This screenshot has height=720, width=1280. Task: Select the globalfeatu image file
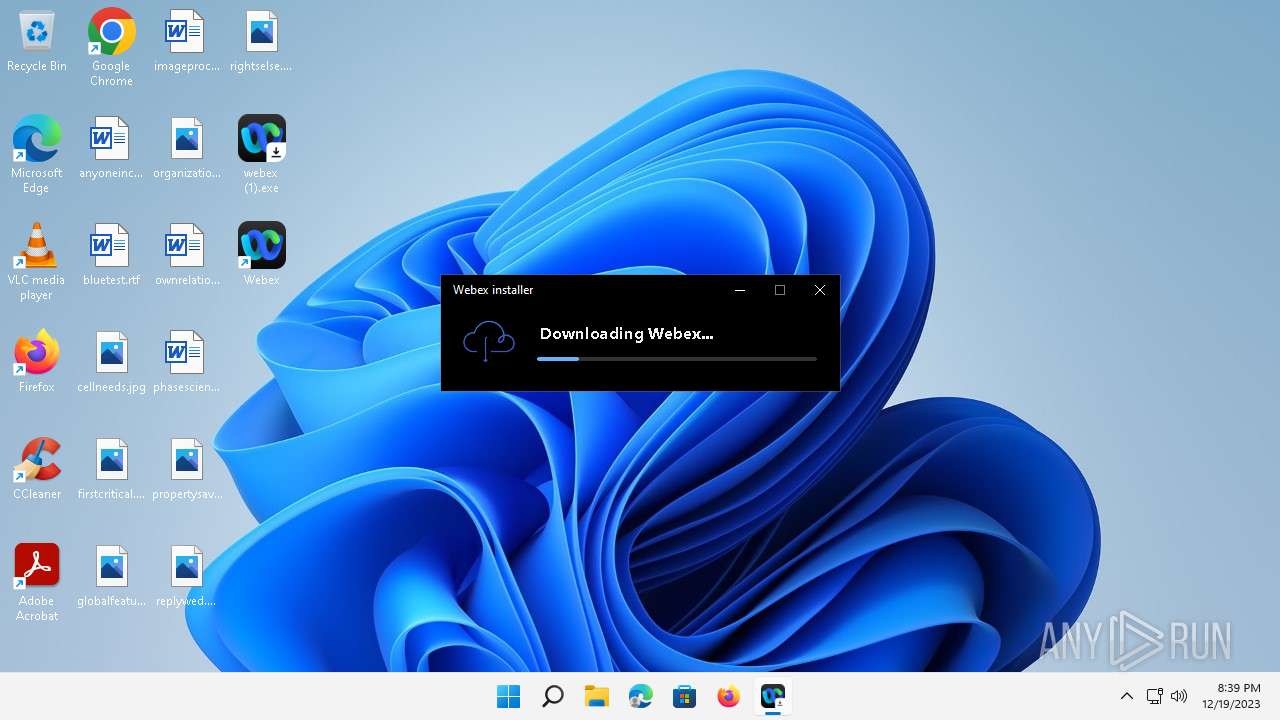tap(111, 578)
